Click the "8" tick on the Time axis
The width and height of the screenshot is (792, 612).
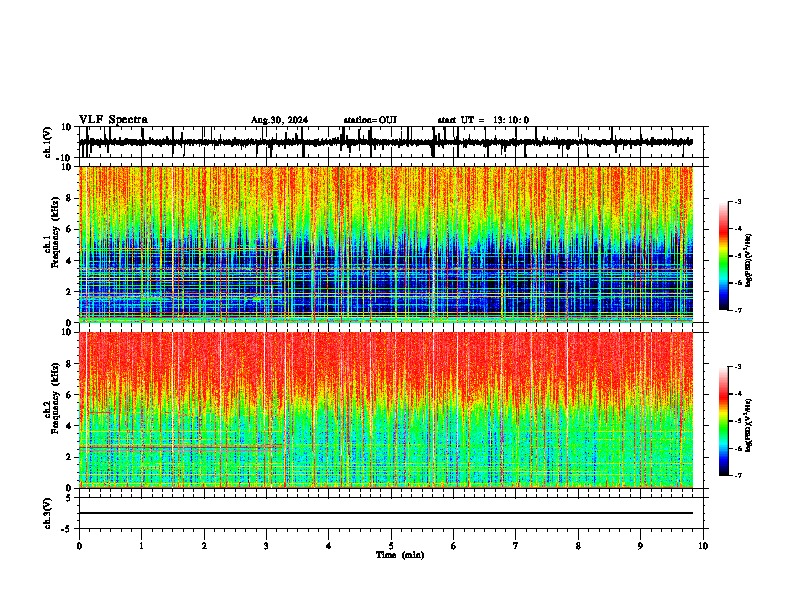coord(578,546)
